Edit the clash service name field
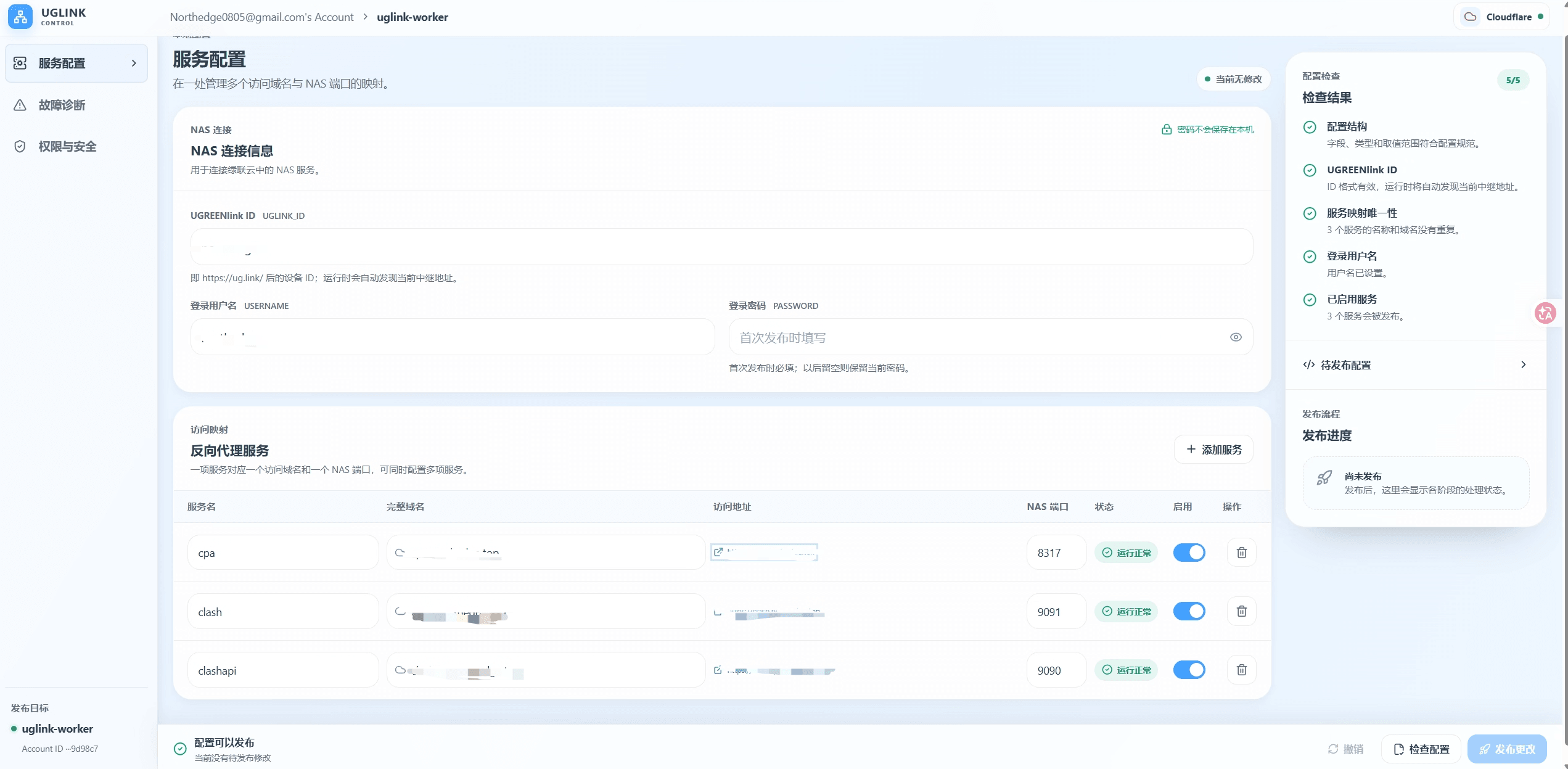Screen dimensions: 1568x769 (x=283, y=611)
